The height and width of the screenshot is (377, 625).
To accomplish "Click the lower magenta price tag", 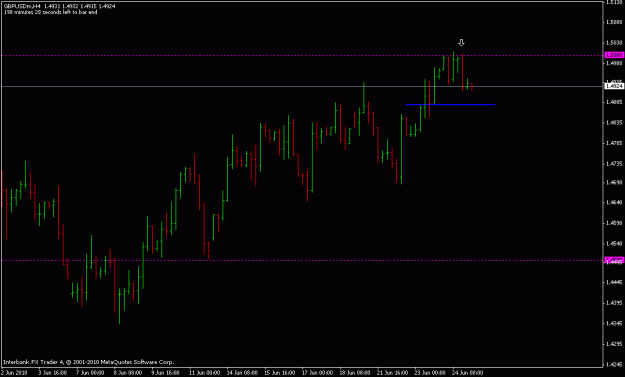I will coord(614,260).
